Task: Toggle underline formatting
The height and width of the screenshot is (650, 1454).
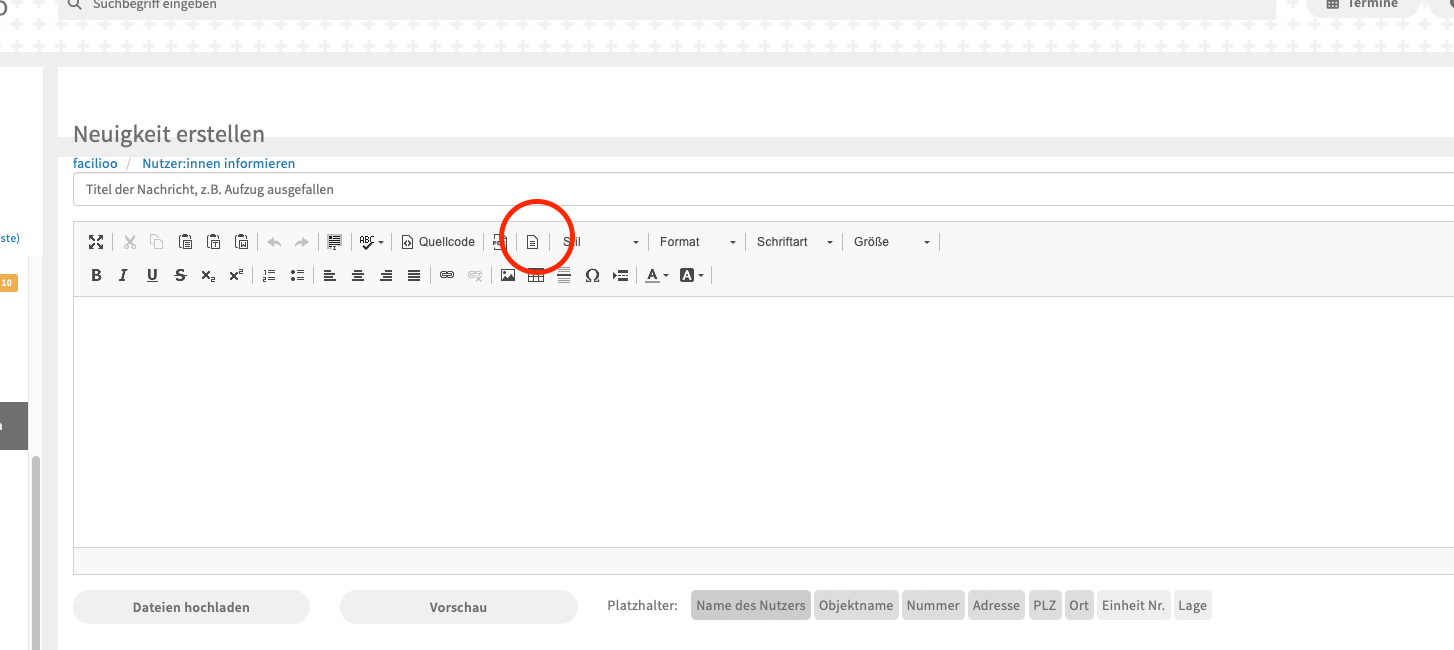Action: [152, 276]
